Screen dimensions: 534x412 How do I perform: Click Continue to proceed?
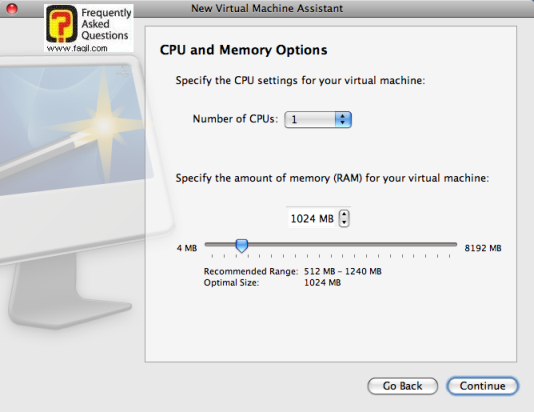tap(482, 386)
